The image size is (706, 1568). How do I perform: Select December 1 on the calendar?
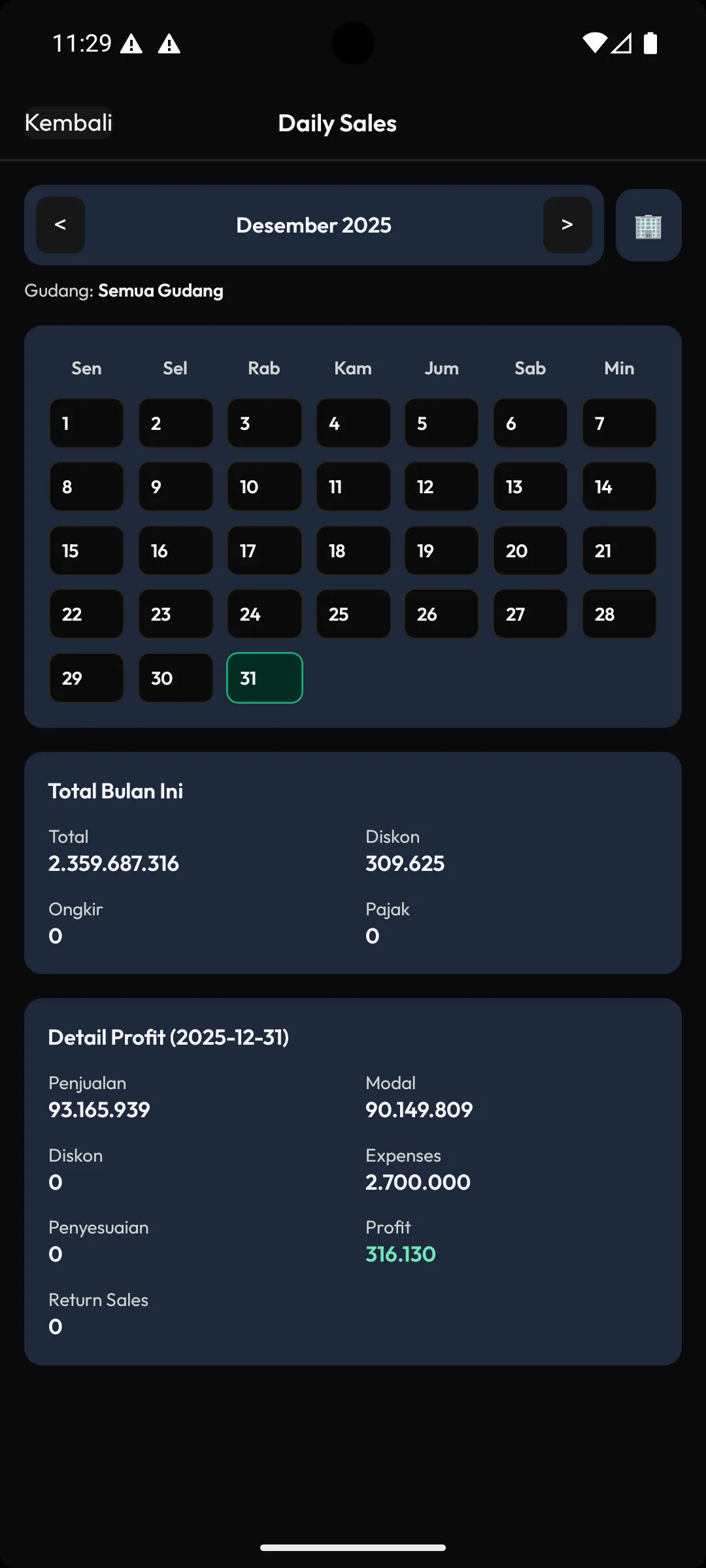tap(86, 423)
